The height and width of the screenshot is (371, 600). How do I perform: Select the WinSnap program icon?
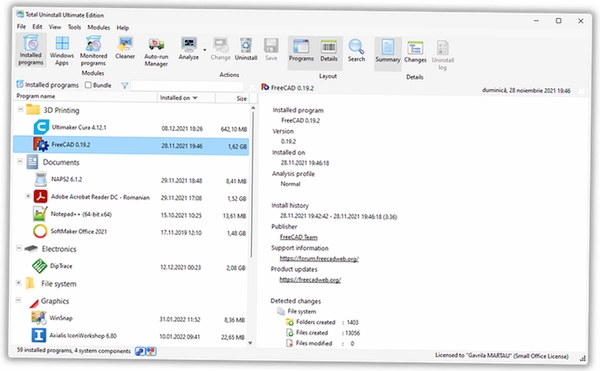click(x=39, y=317)
